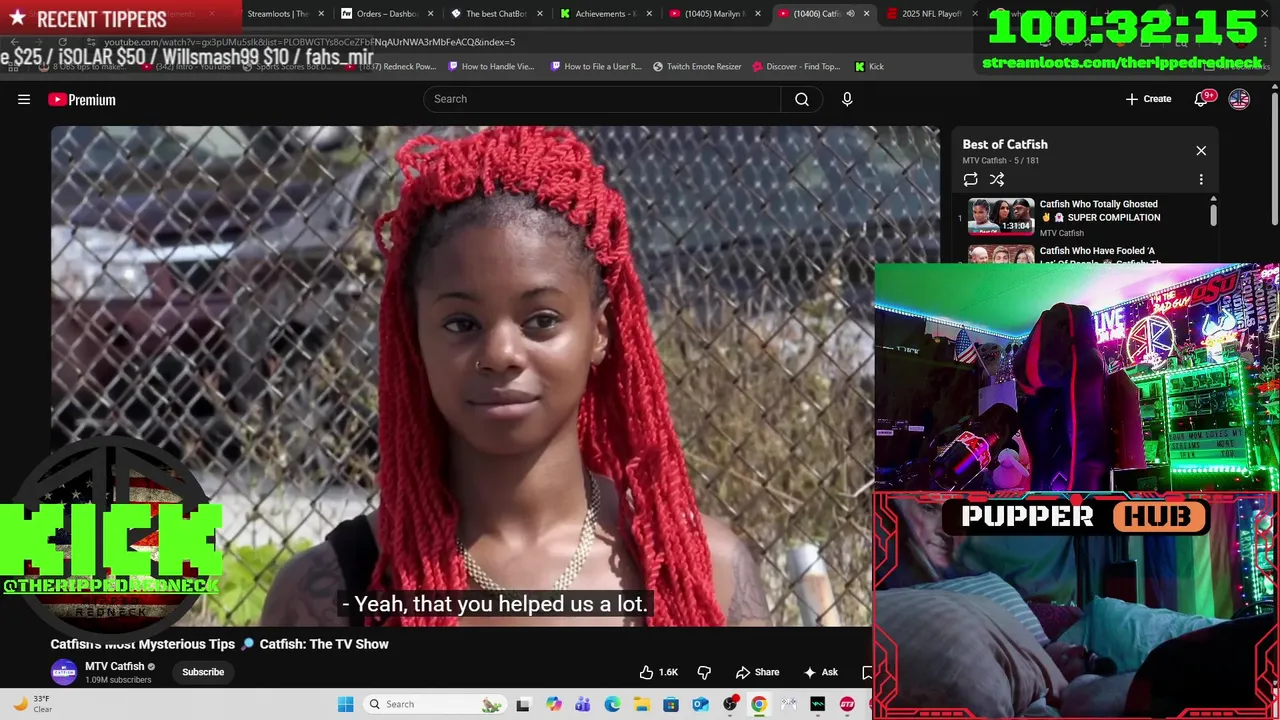
Task: Open Task View from taskbar
Action: point(523,704)
